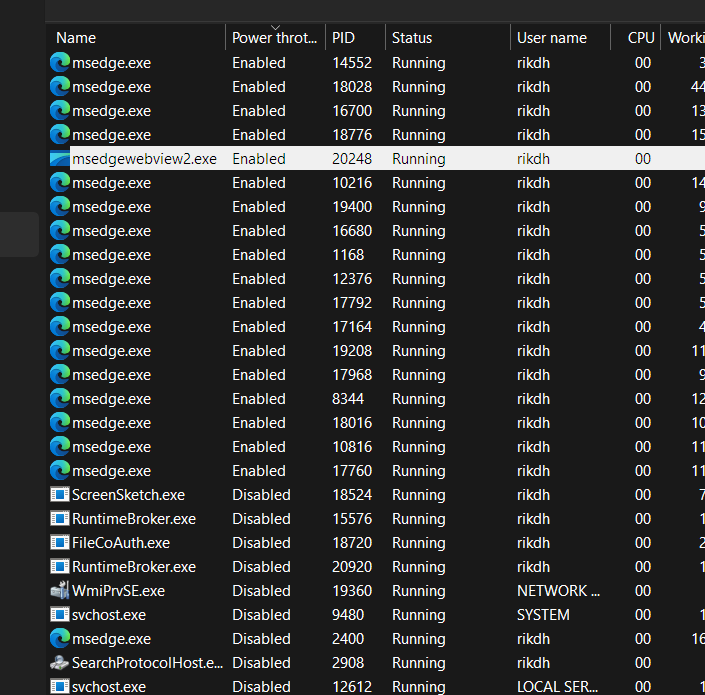Click Enabled throttling cell for msedgewebview2.exe

[x=259, y=159]
